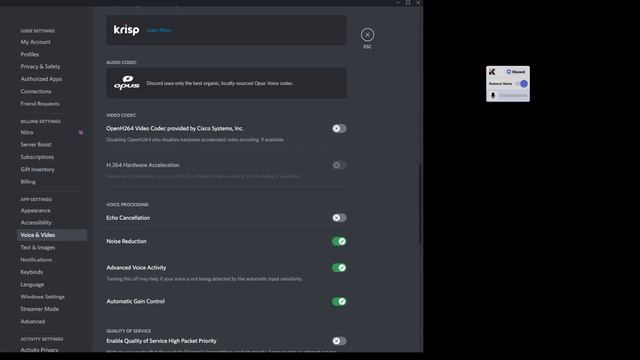Enable Echo Cancellation
640x360 pixels.
point(339,218)
